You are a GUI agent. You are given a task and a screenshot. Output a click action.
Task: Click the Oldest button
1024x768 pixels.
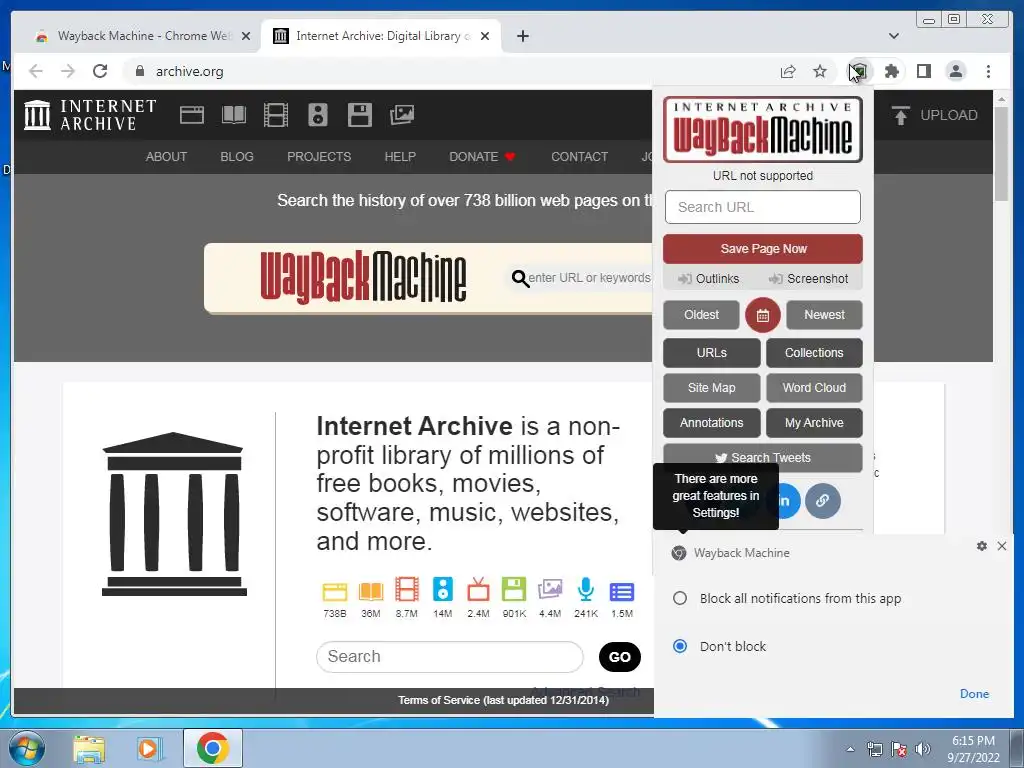(701, 315)
